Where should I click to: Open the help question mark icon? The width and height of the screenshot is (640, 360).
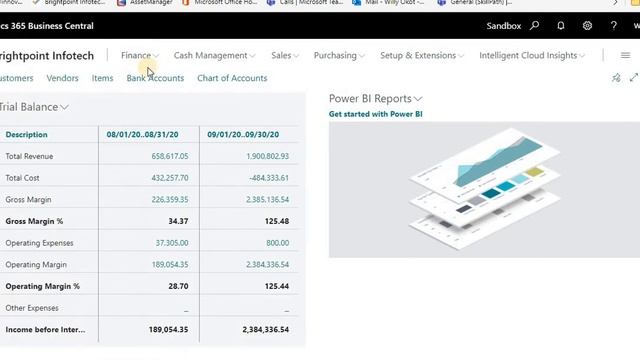(613, 26)
